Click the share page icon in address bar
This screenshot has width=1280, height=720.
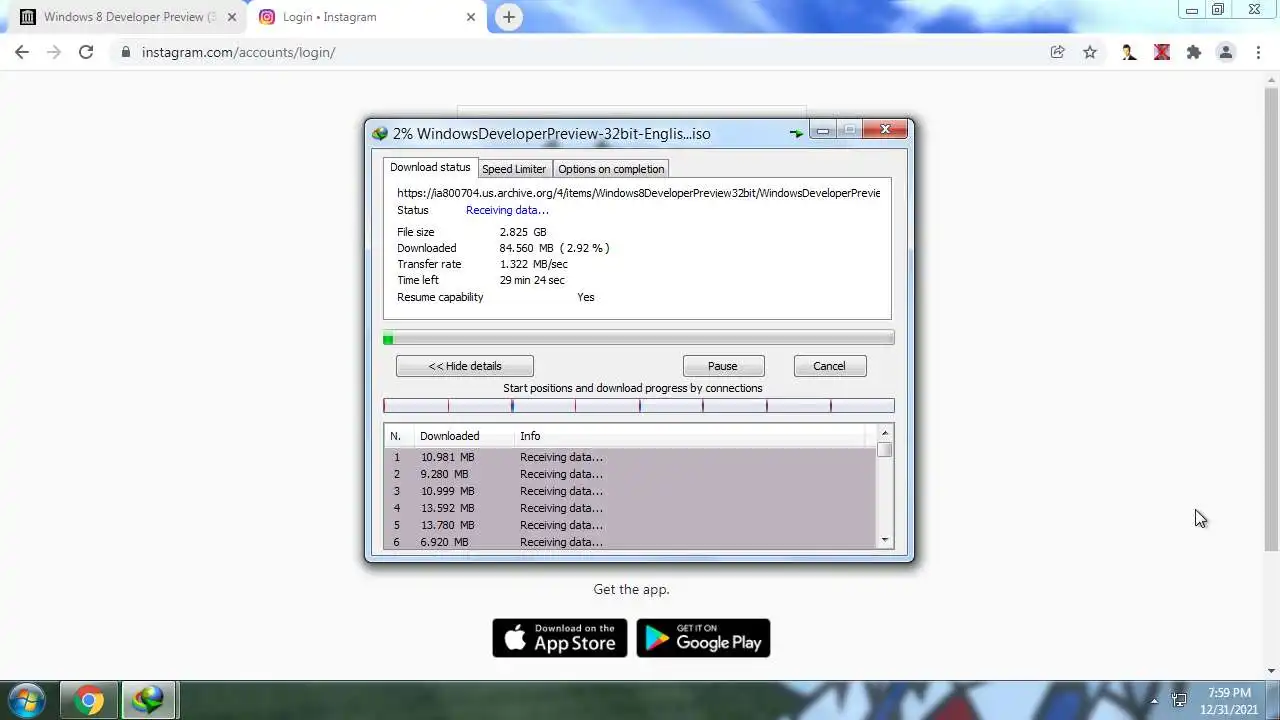[1057, 52]
